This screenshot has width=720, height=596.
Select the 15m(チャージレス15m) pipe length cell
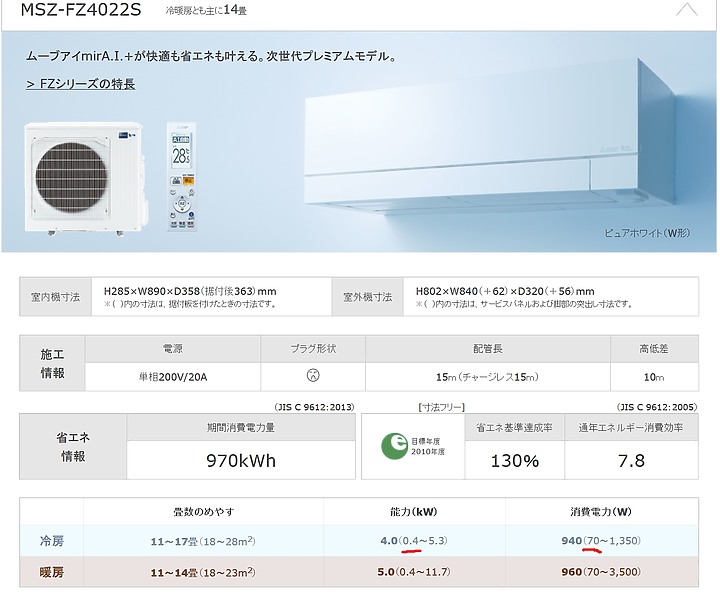point(488,377)
